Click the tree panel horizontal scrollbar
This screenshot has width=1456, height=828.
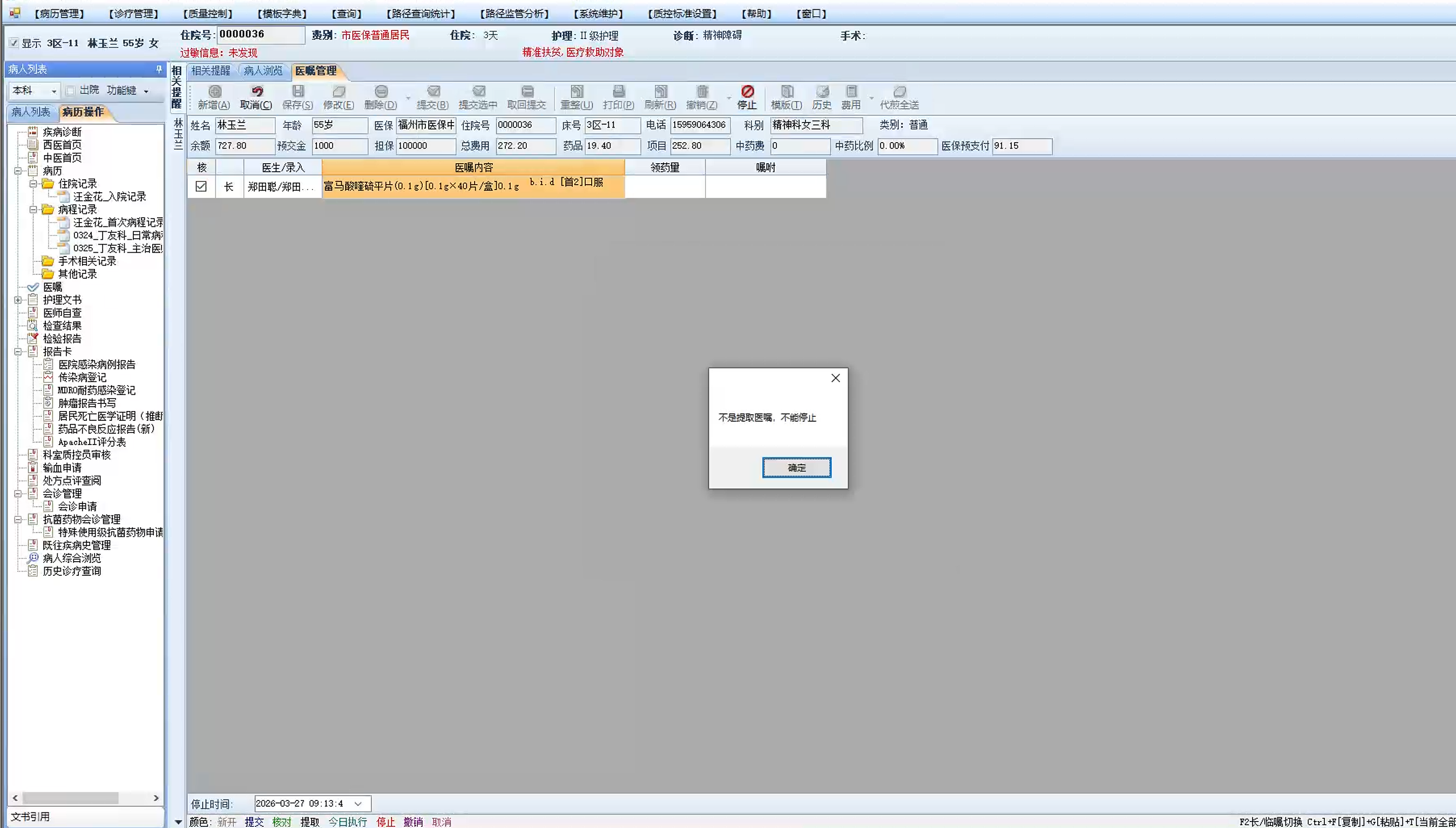[x=85, y=798]
